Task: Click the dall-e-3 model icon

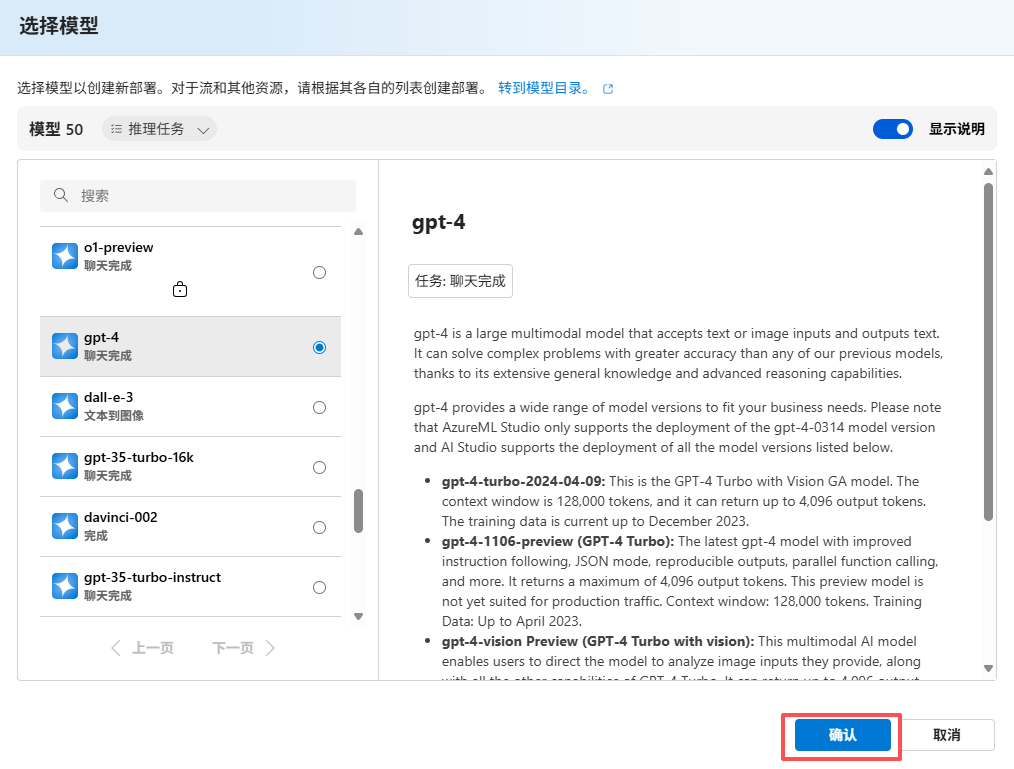Action: click(x=64, y=407)
